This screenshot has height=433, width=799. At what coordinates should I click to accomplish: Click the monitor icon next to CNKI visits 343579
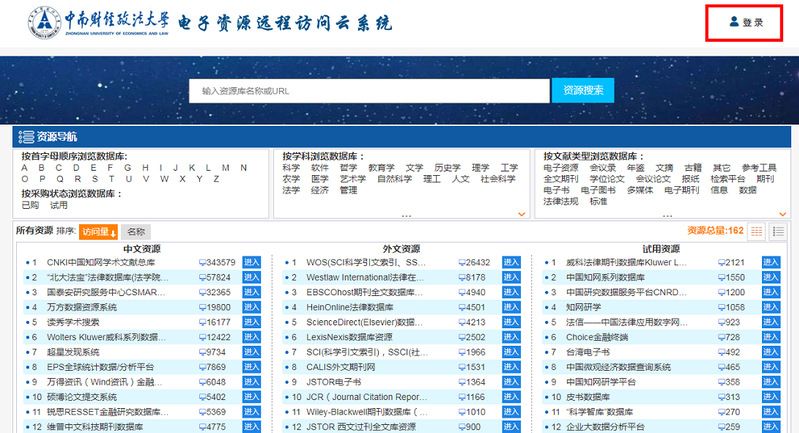click(x=203, y=263)
